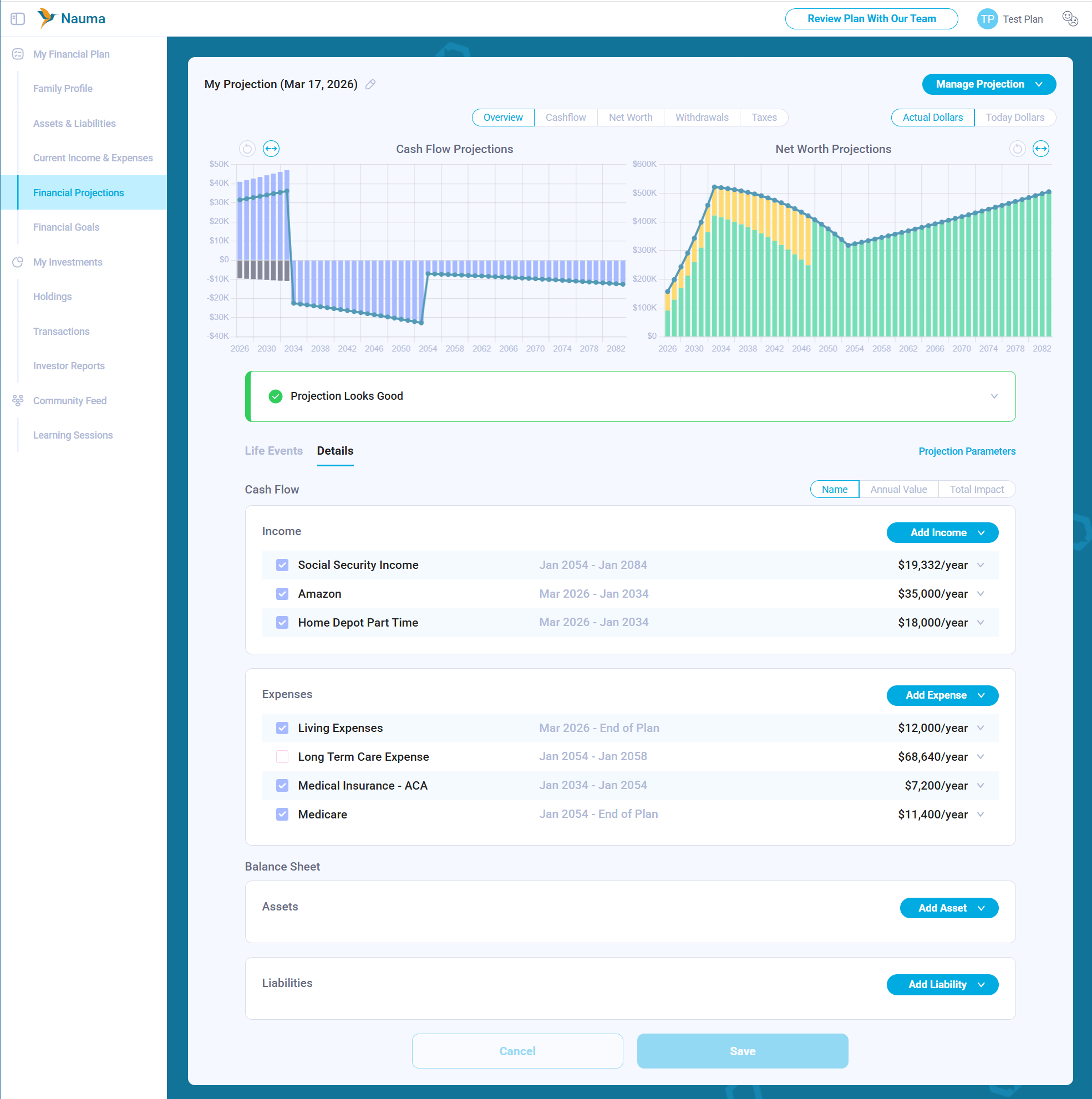
Task: Open the Life Events tab
Action: click(x=273, y=450)
